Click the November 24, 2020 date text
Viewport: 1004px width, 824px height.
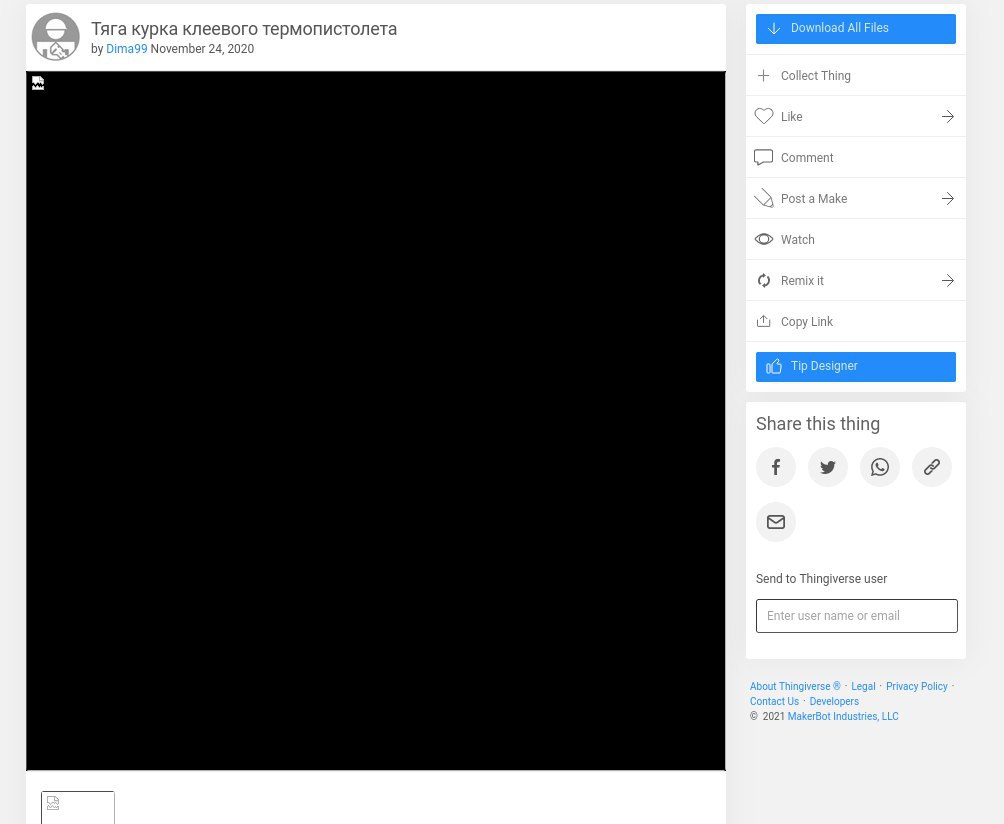click(202, 49)
